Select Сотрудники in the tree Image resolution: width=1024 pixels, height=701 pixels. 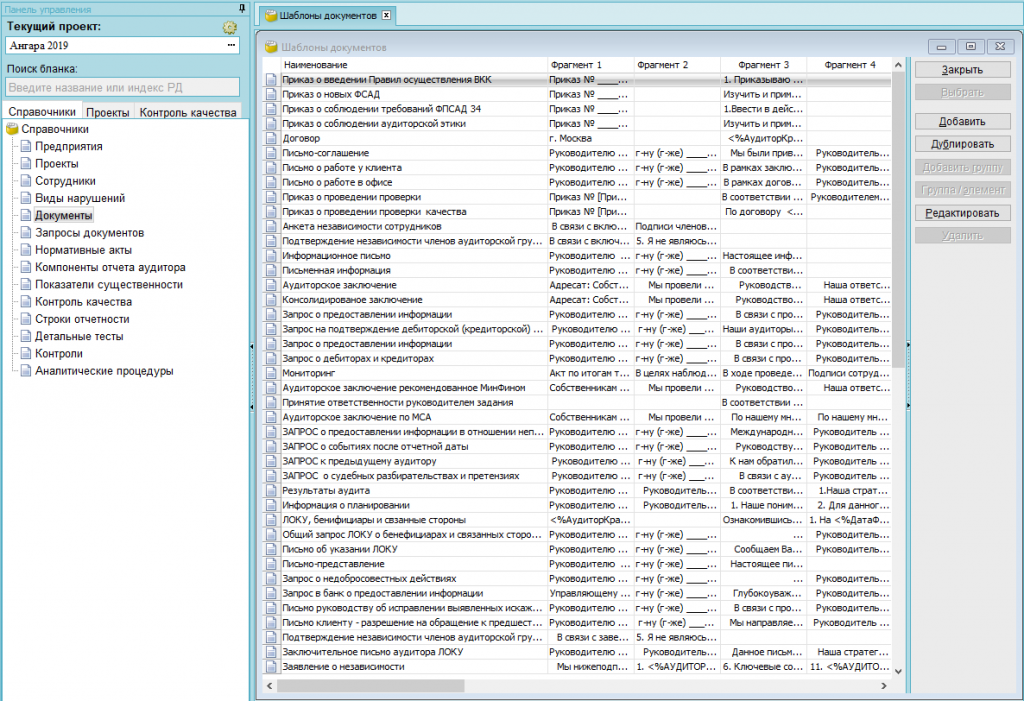click(x=65, y=181)
